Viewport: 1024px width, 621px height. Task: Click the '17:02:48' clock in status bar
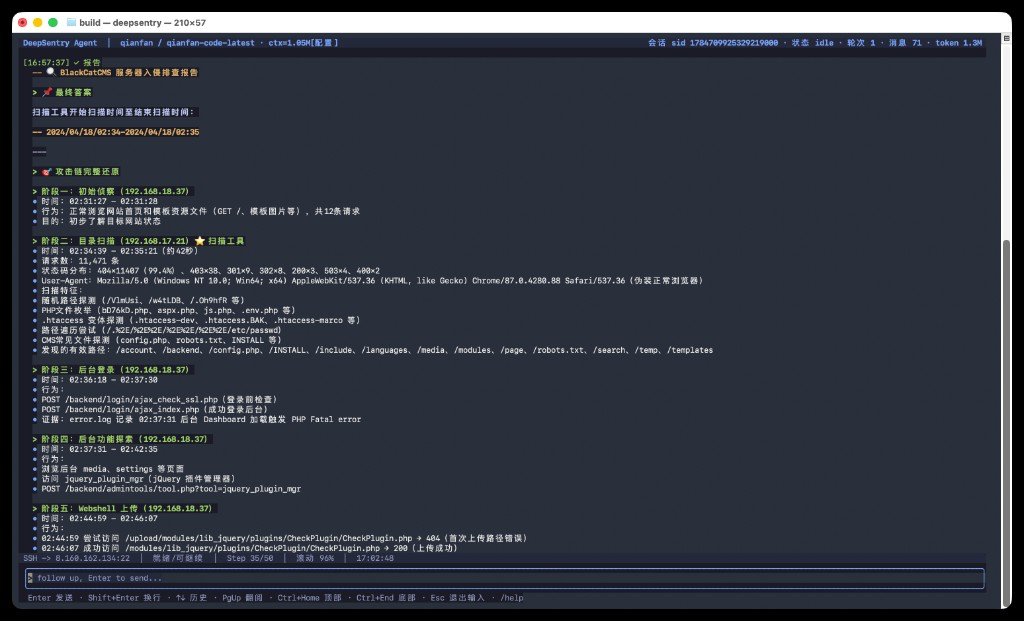click(375, 558)
